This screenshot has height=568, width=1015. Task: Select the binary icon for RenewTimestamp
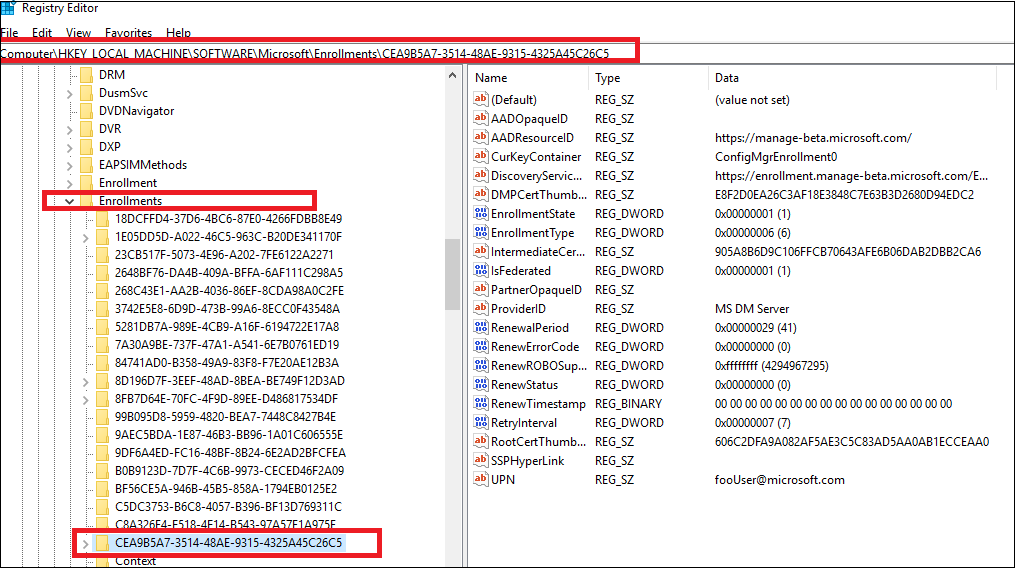[x=480, y=404]
